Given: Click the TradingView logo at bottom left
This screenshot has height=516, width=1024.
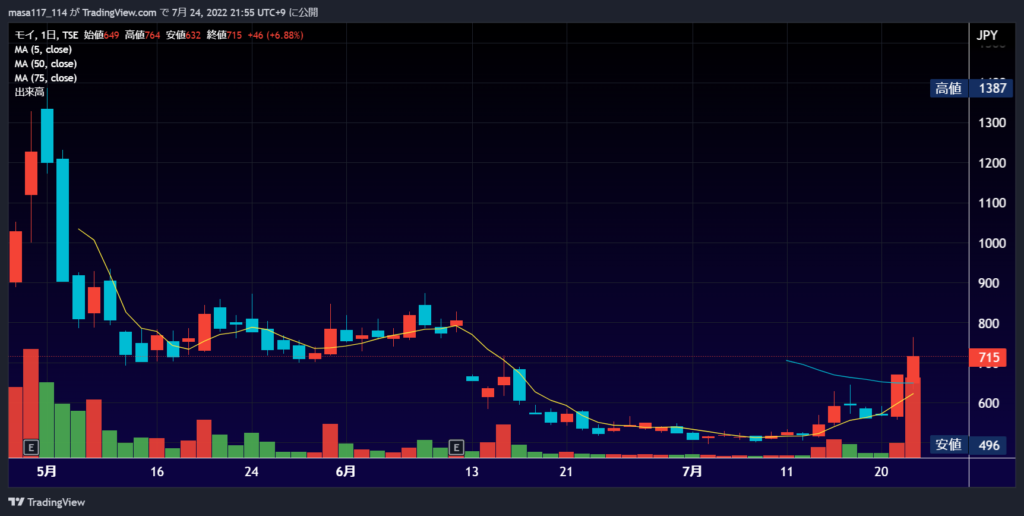Looking at the screenshot, I should point(47,502).
